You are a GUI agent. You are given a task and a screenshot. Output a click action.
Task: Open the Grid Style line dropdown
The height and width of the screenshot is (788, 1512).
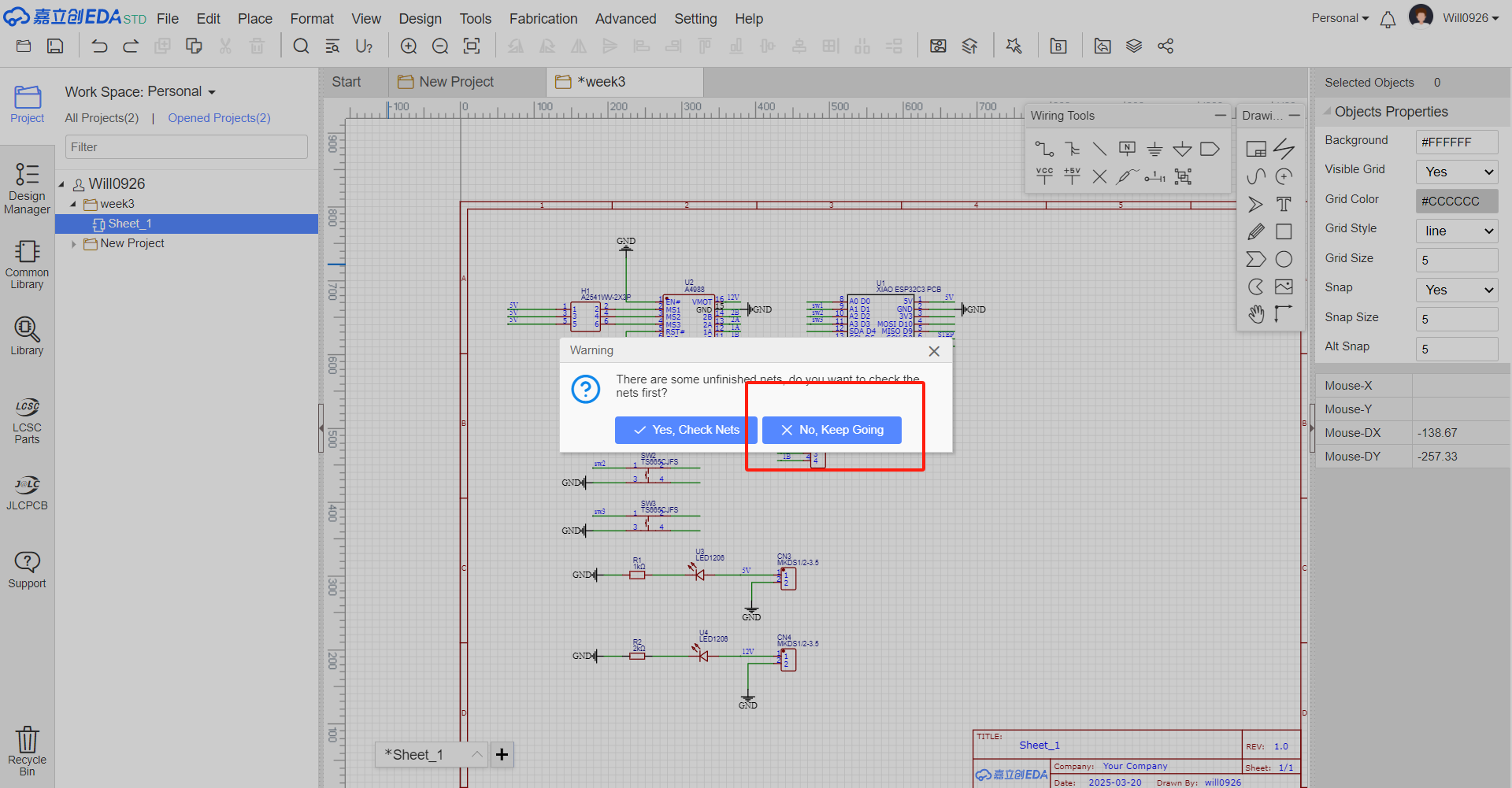(1456, 231)
